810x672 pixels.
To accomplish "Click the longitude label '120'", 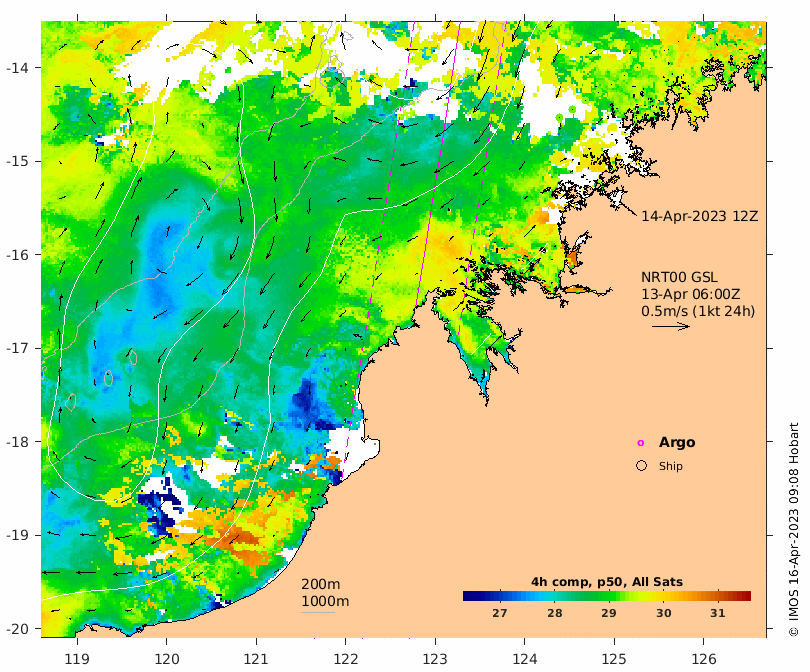I will coord(167,660).
